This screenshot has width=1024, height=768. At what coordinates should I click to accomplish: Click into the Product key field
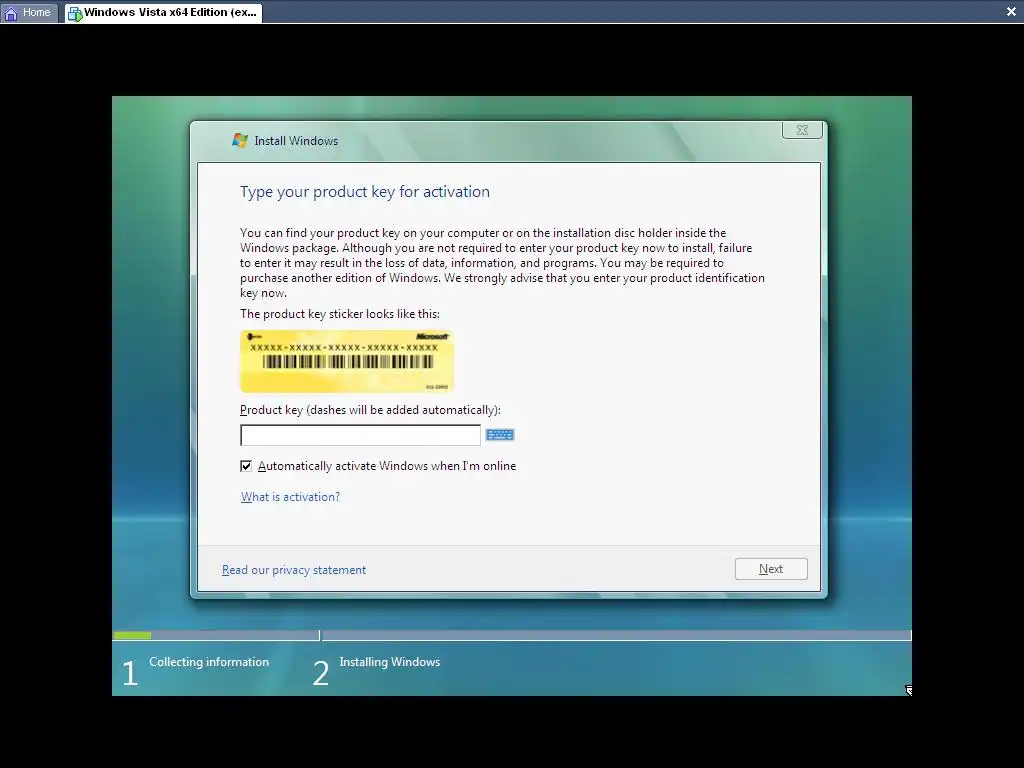[360, 435]
